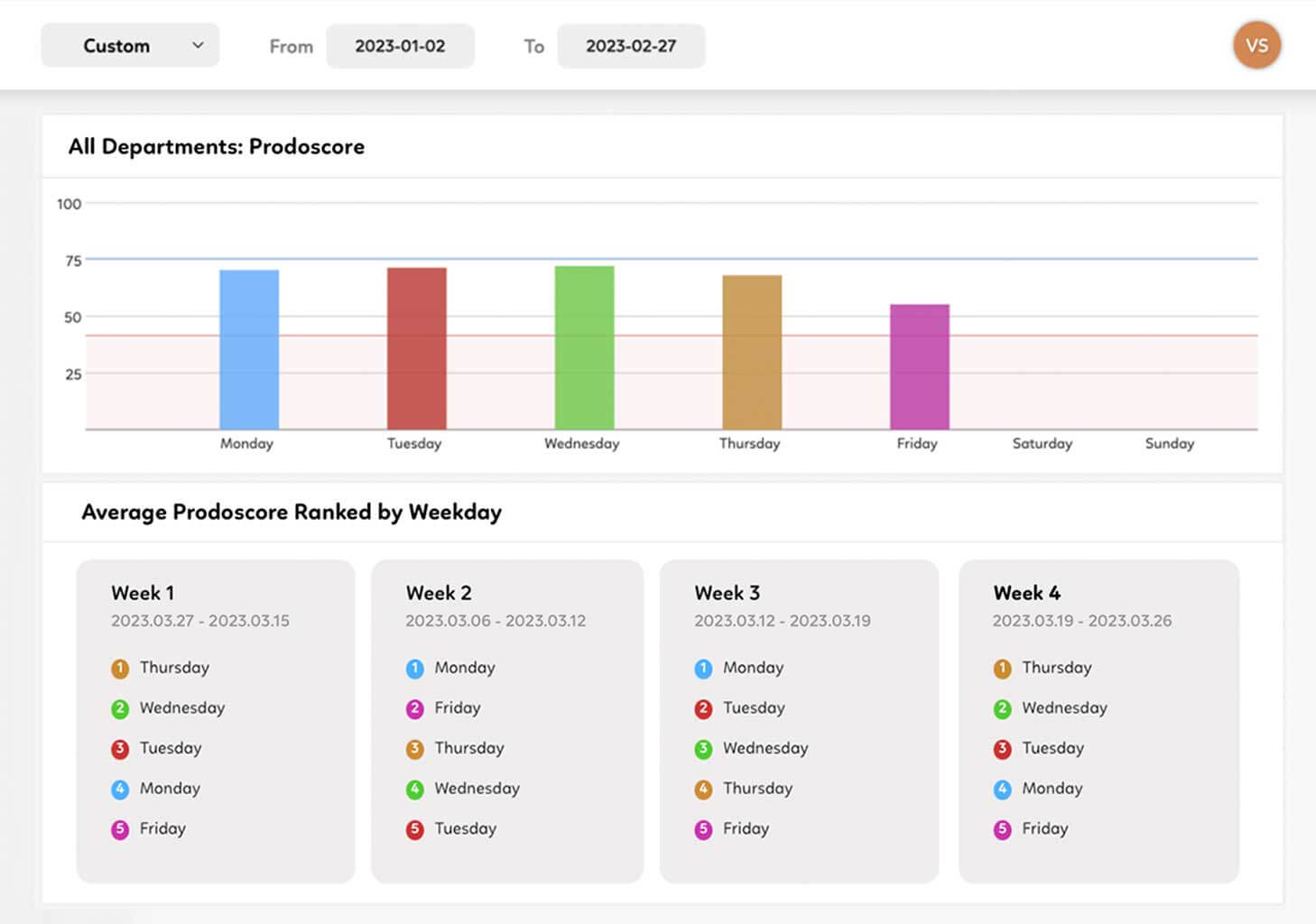
Task: Click Week 4 date range 2023.03.19 - 2023.03.26
Action: [x=1082, y=621]
